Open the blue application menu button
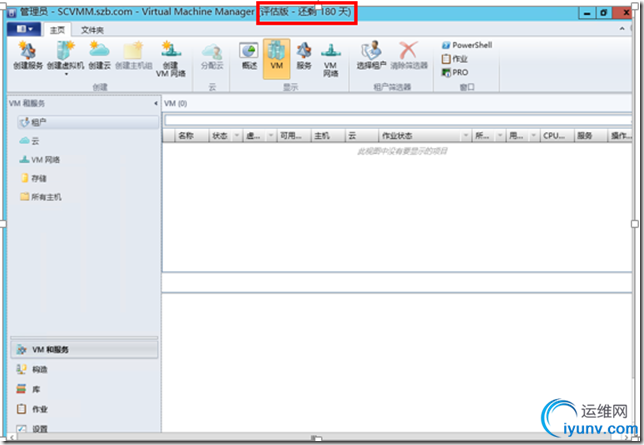 24,29
